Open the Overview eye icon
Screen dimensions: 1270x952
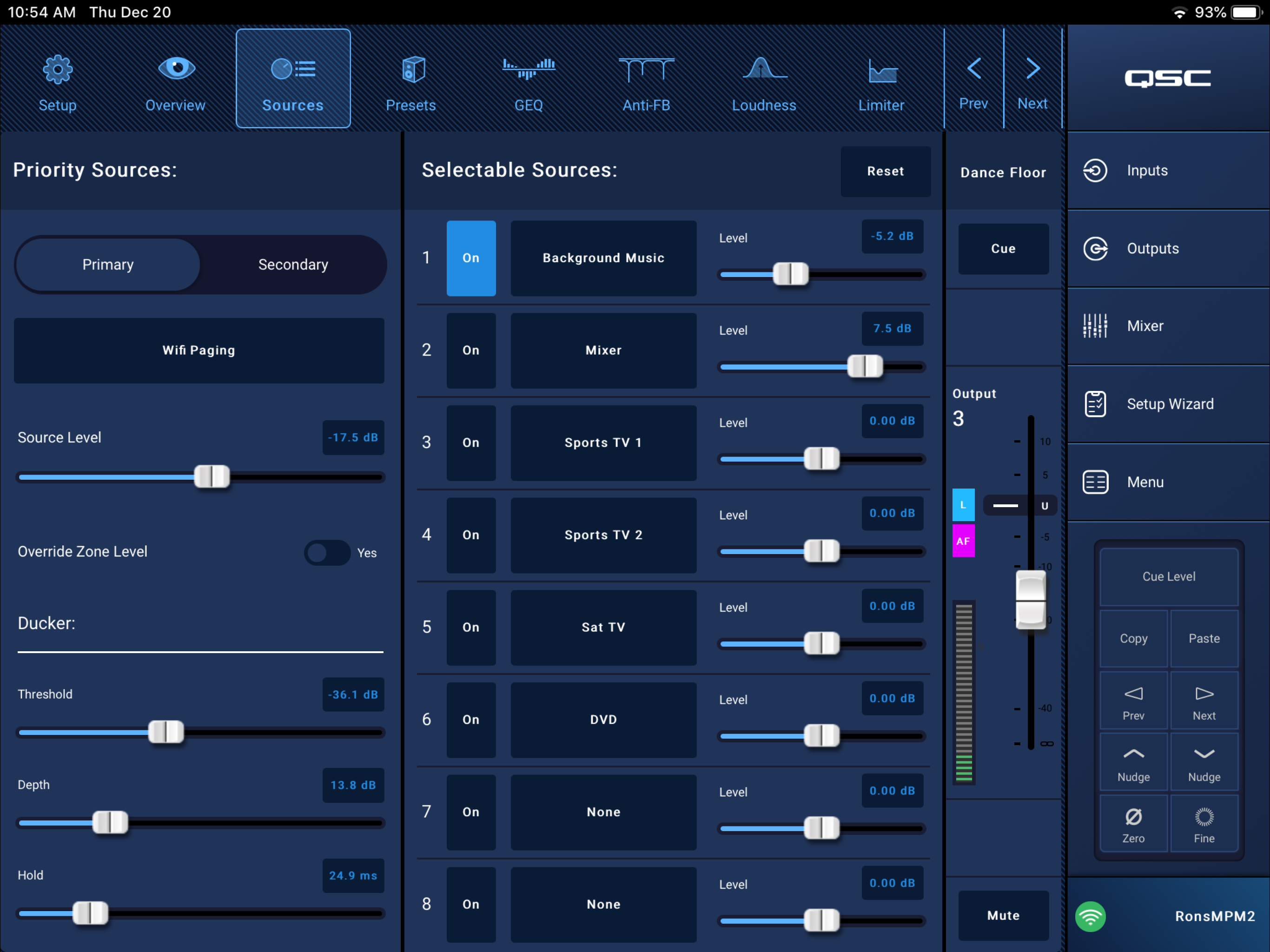point(176,69)
